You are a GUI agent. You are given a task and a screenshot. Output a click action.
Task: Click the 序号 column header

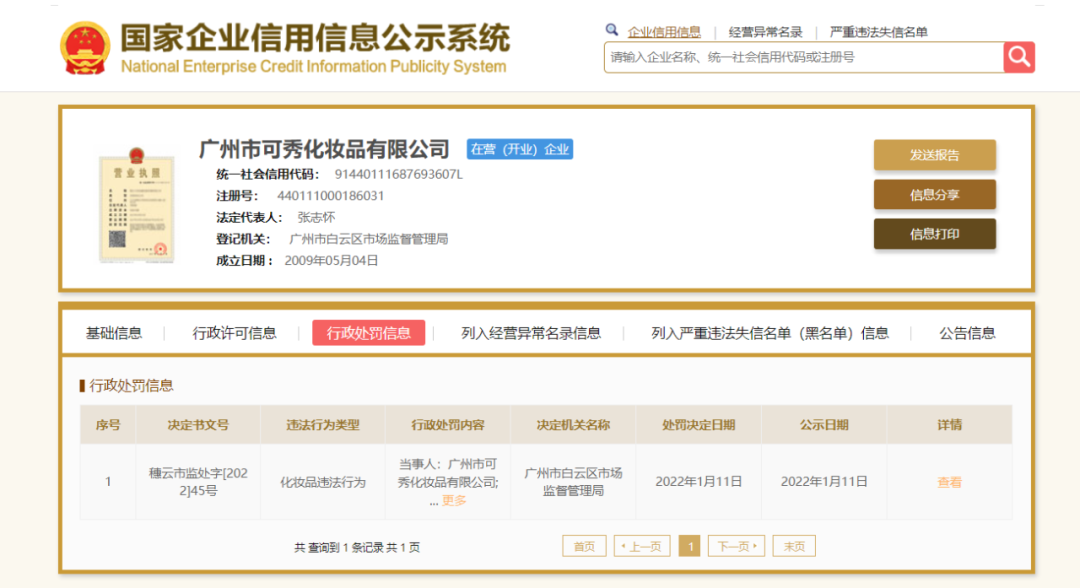(108, 425)
